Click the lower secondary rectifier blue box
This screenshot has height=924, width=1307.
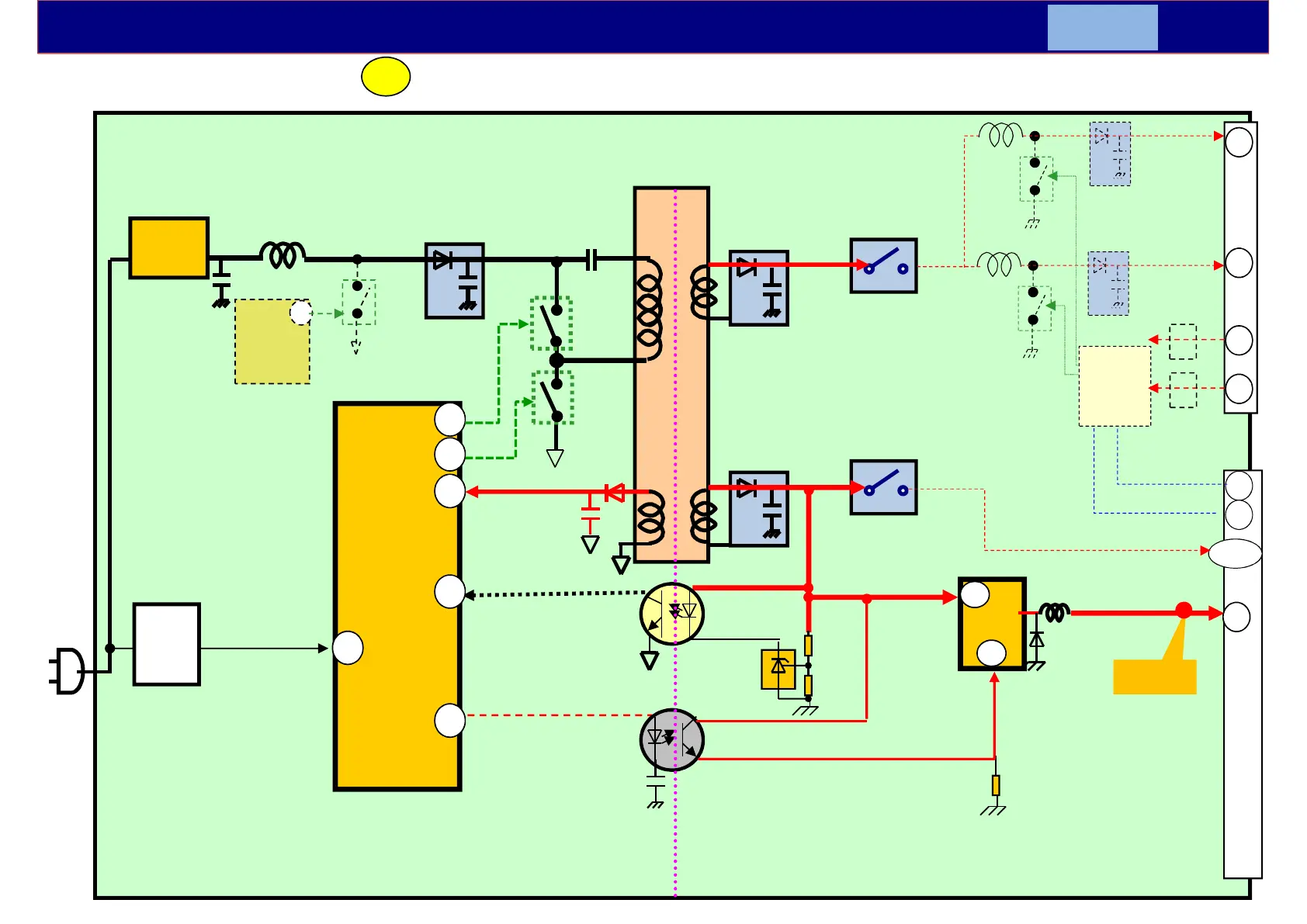tap(759, 509)
